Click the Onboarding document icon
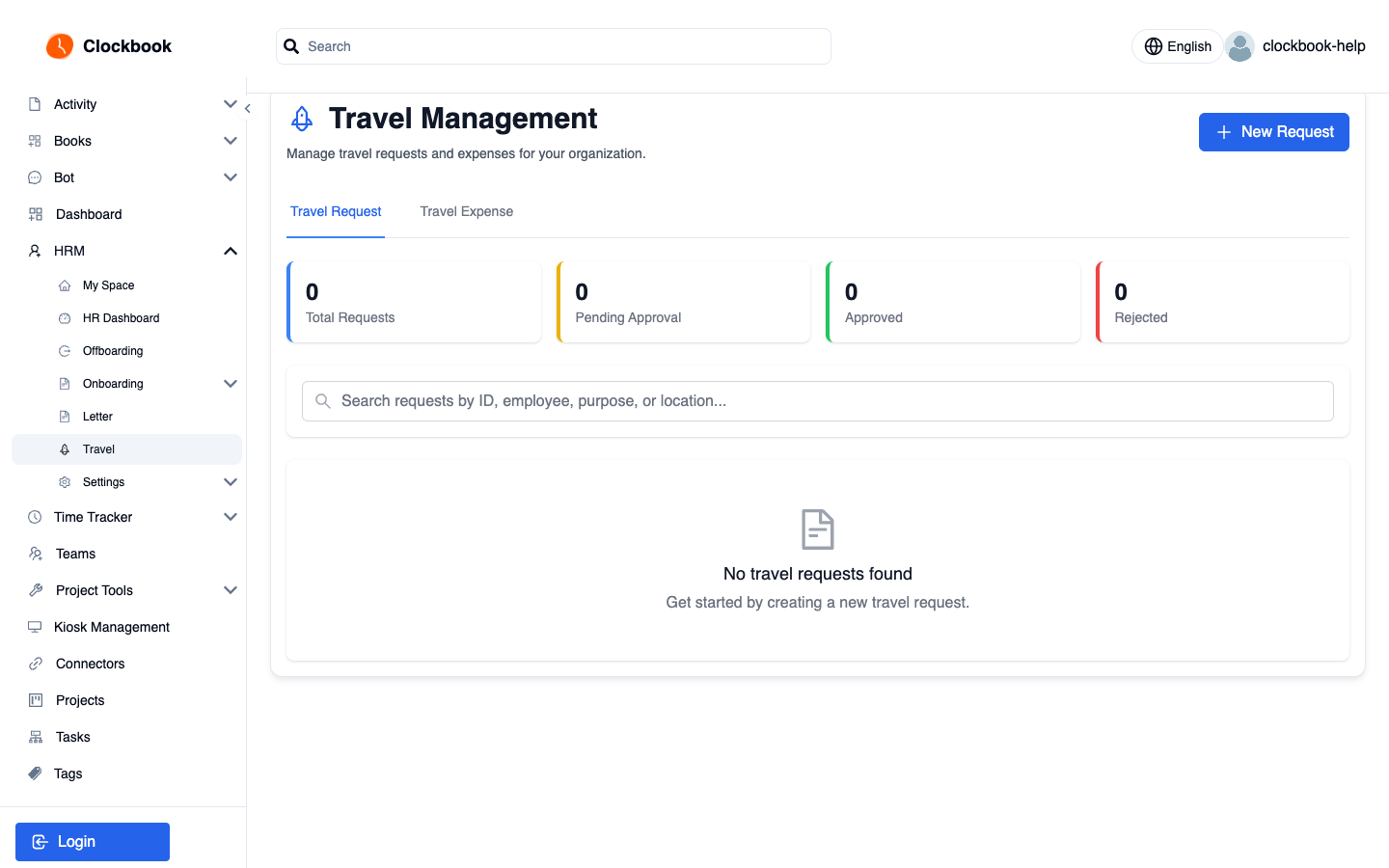The height and width of the screenshot is (868, 1389). (x=65, y=384)
